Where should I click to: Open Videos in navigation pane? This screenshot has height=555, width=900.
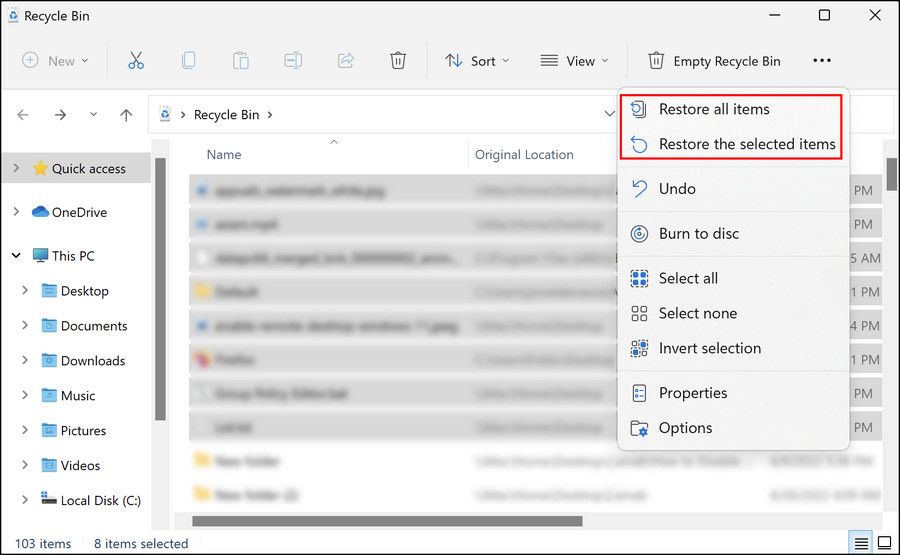click(80, 465)
